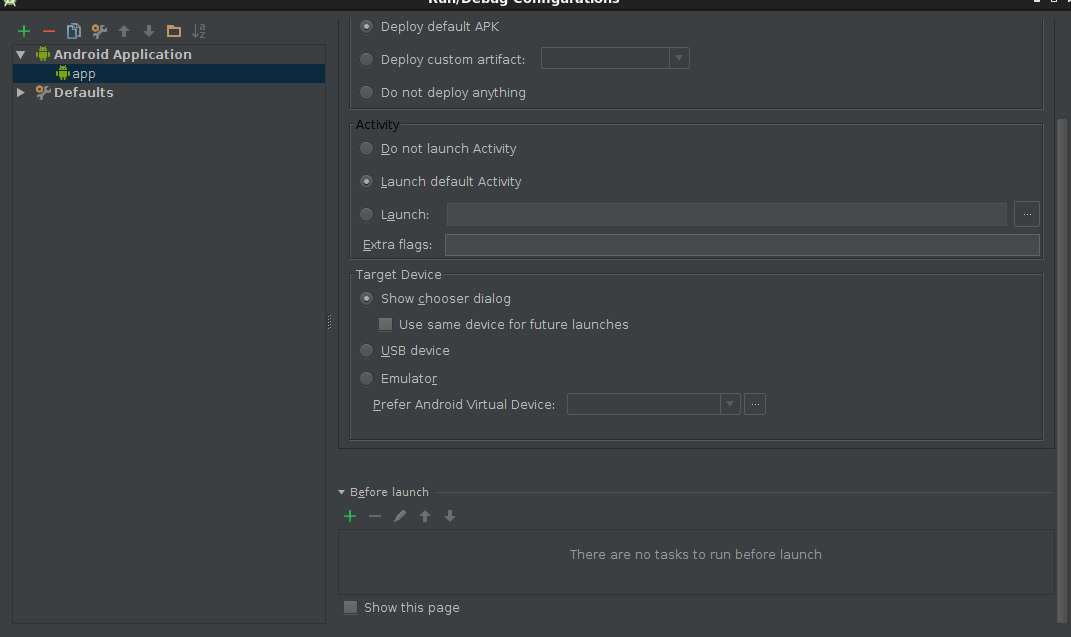Collapse the Before launch section
The image size is (1071, 637).
342,492
